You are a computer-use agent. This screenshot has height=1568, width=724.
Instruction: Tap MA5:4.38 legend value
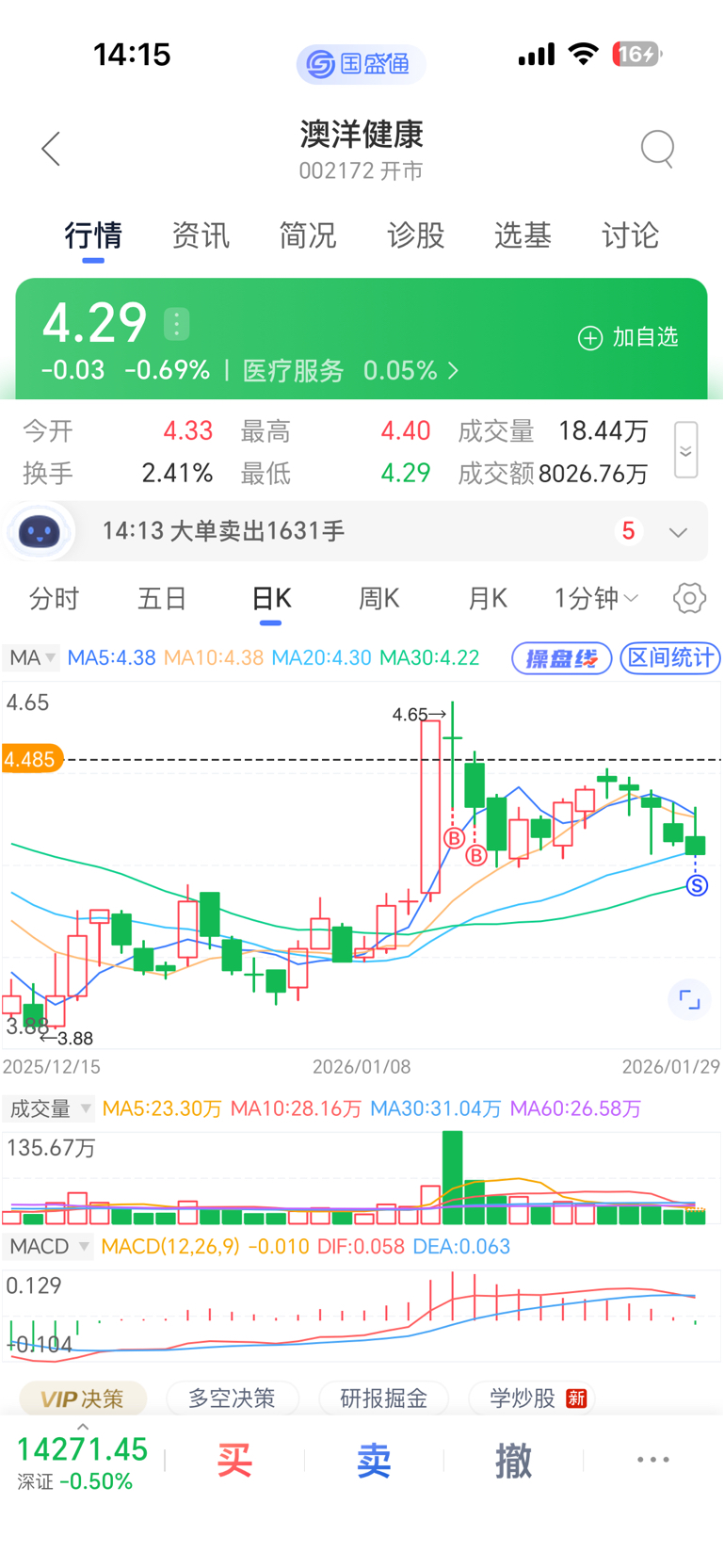tap(111, 657)
